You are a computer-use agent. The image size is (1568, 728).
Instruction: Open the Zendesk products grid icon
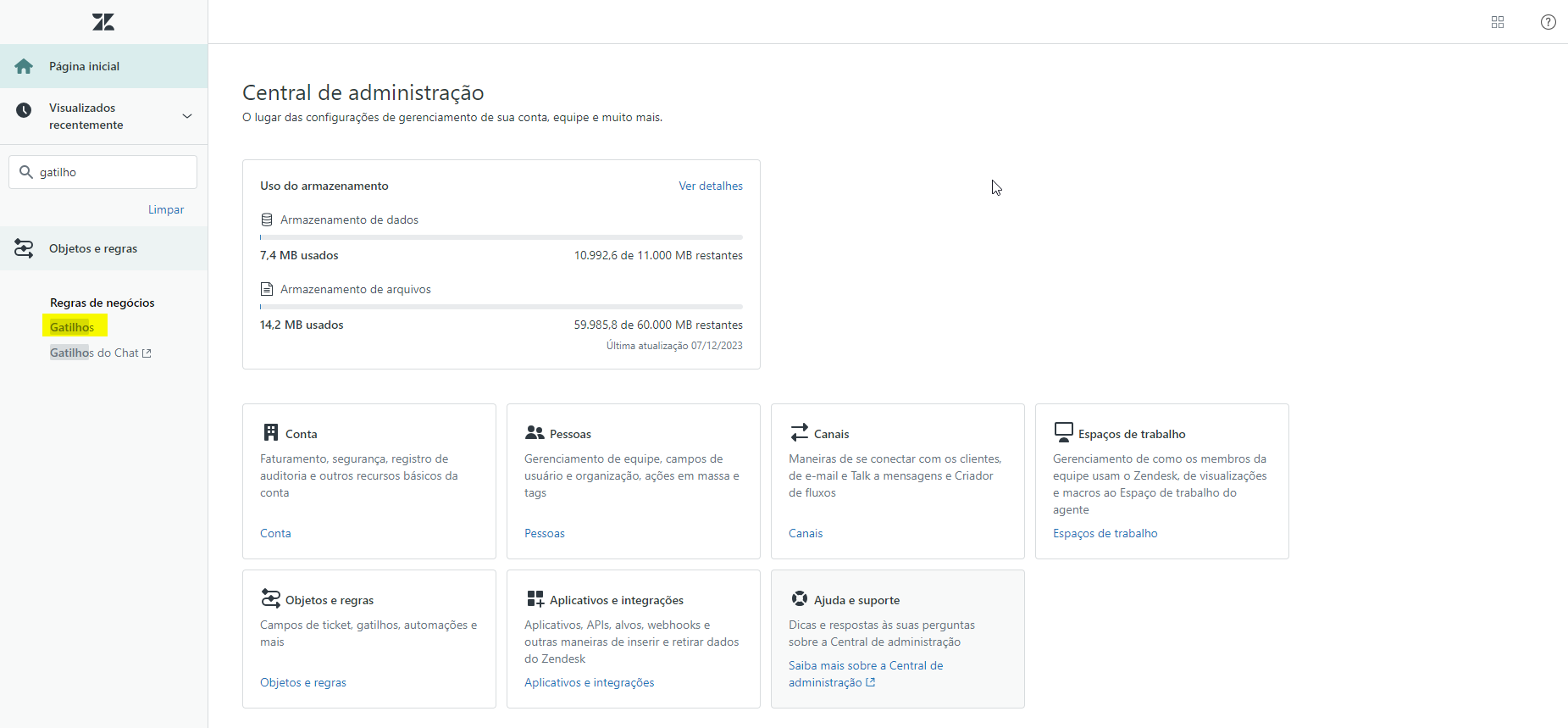tap(1497, 22)
